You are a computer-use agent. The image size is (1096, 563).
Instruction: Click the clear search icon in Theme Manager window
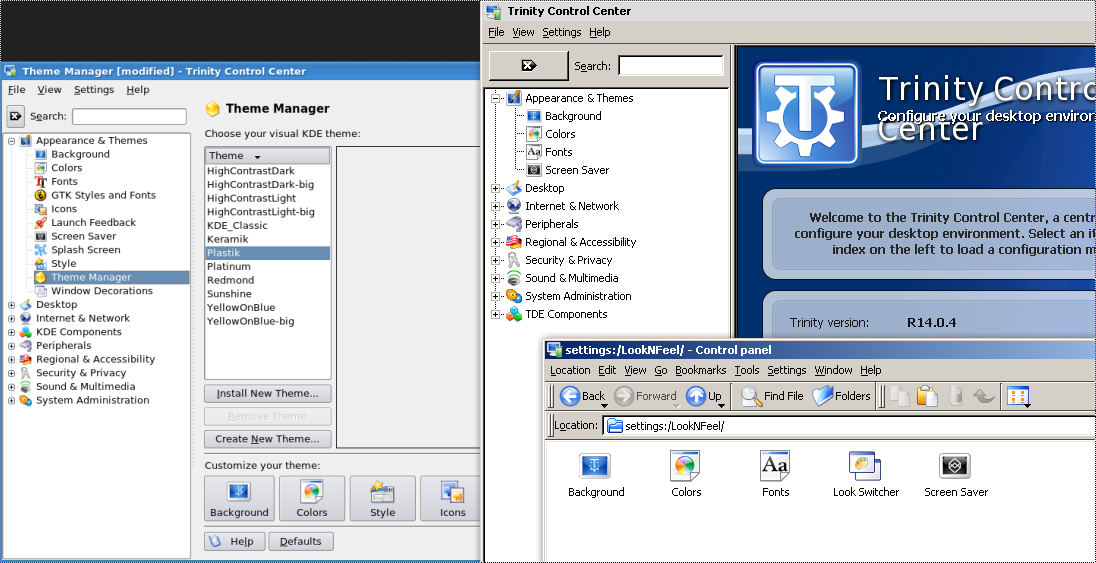click(x=15, y=116)
